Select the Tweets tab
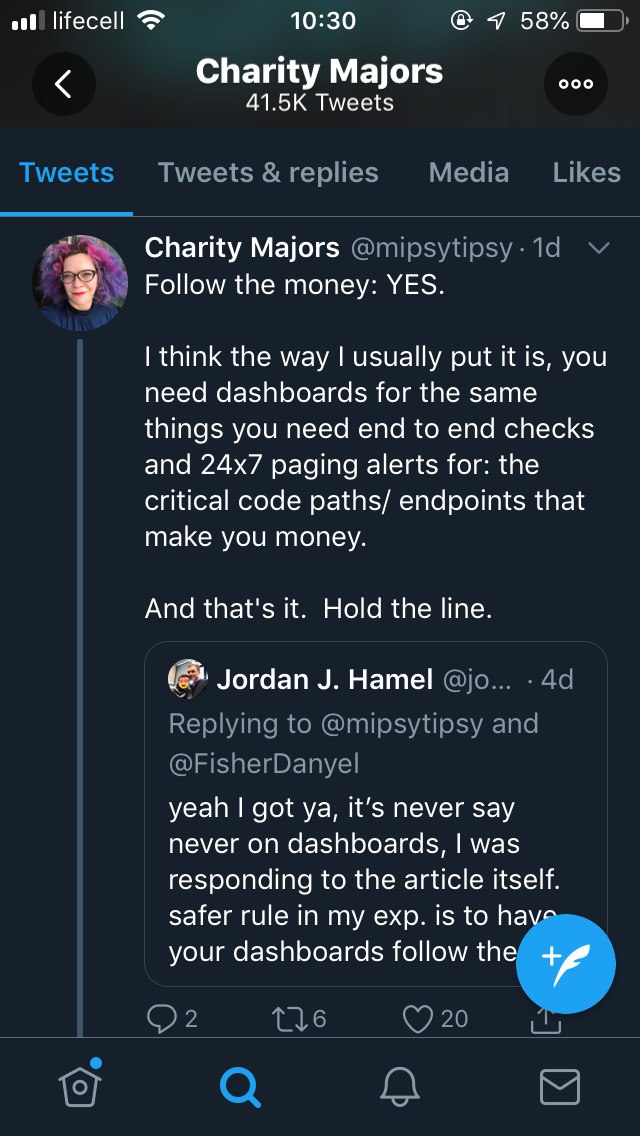Screen dimensions: 640x1136 coord(66,173)
